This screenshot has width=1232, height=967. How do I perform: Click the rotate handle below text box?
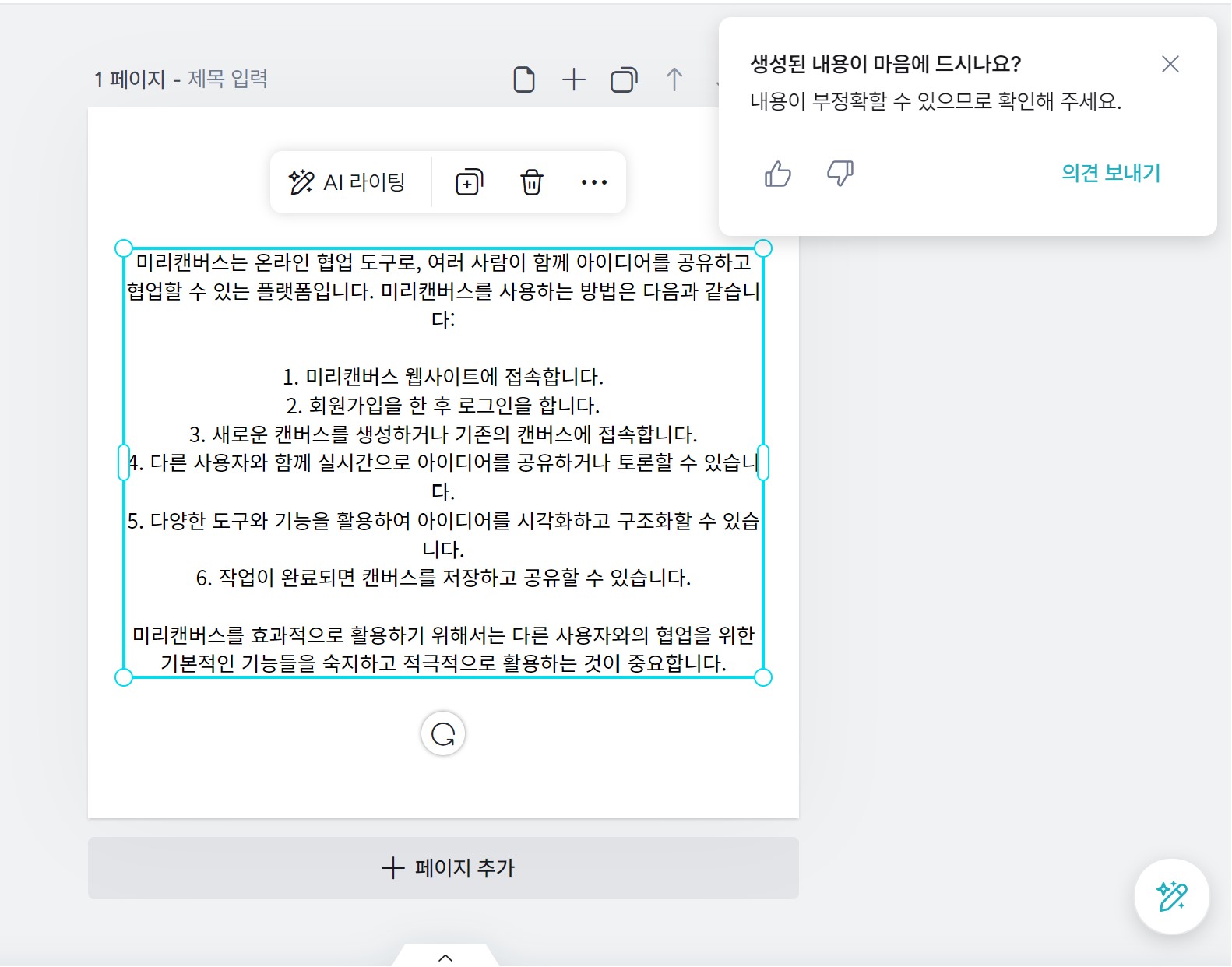tap(443, 733)
